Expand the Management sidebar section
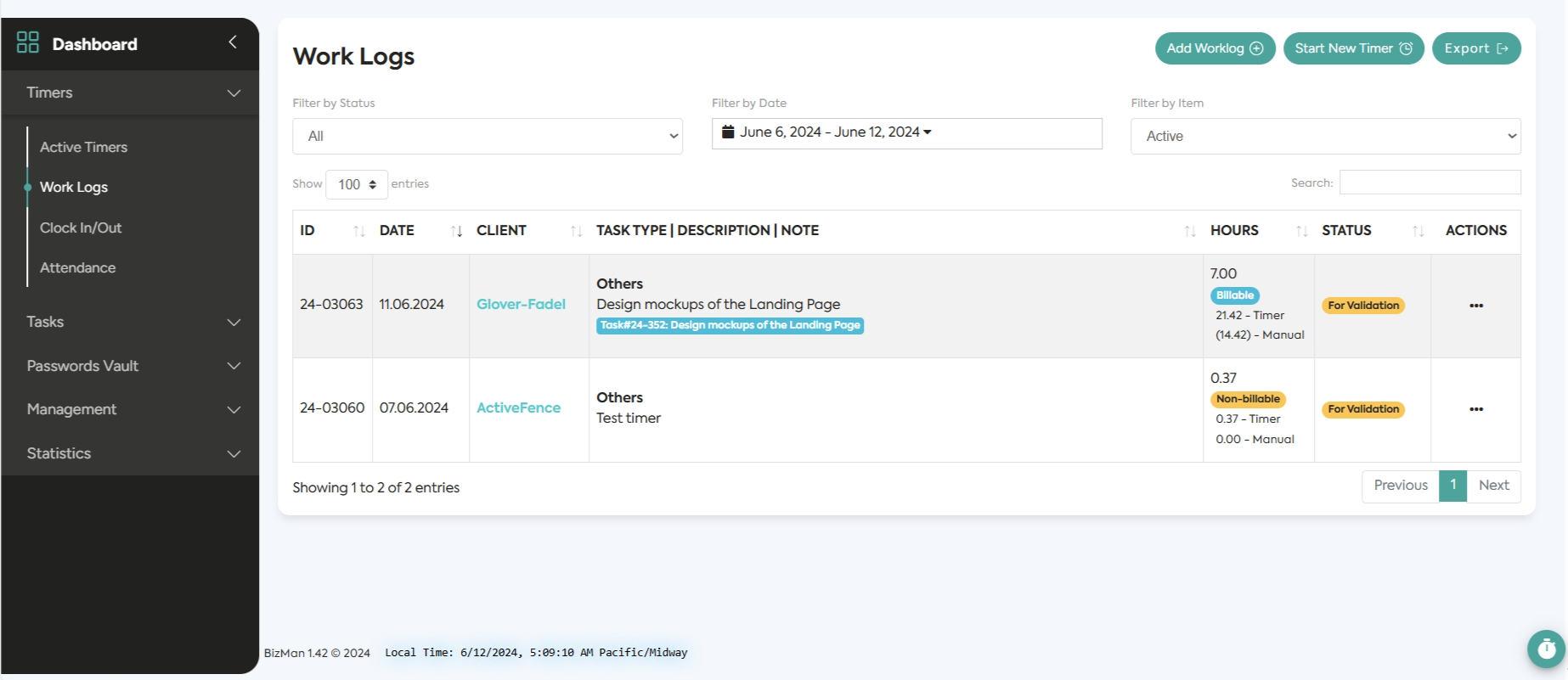Screen dimensions: 1568x680 point(130,409)
